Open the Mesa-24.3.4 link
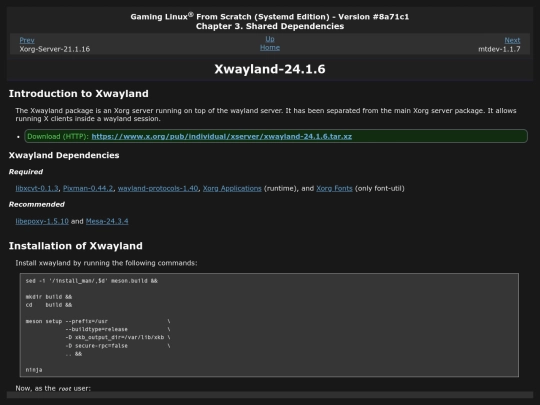Viewport: 540px width, 405px height. coord(107,221)
